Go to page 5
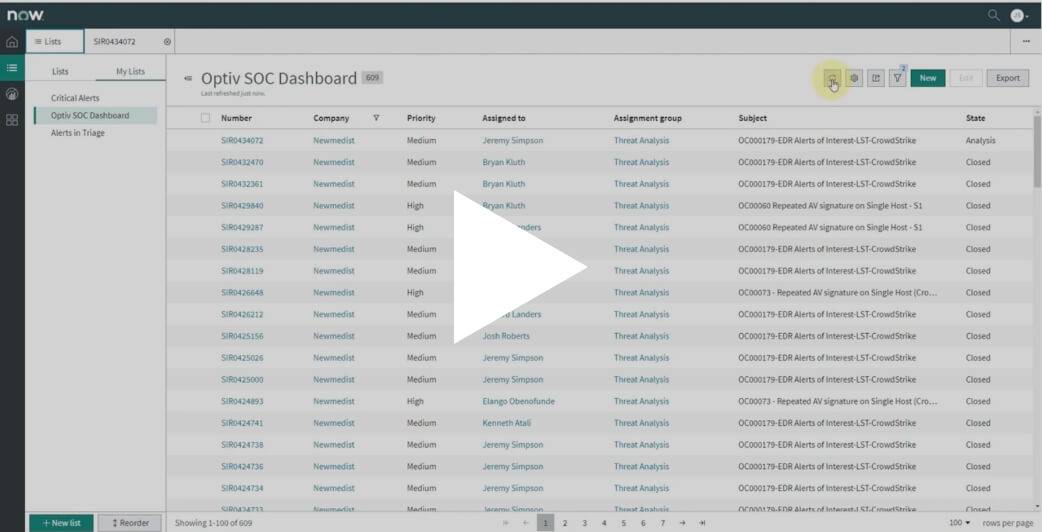Image resolution: width=1042 pixels, height=532 pixels. 623,523
